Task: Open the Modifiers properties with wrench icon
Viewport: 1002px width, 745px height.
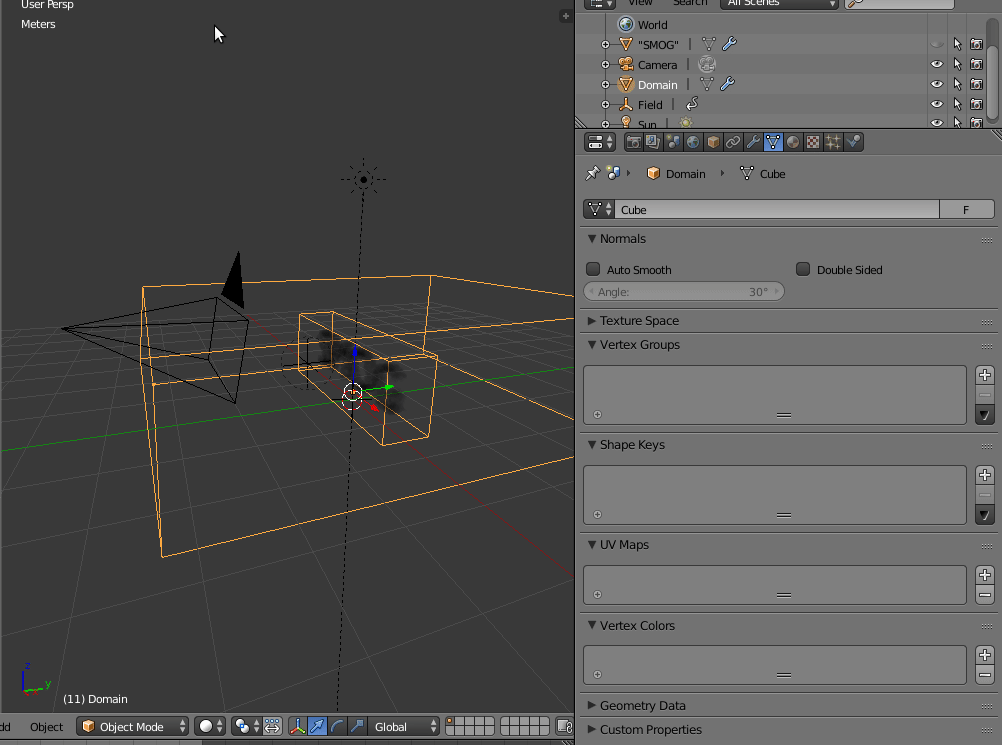Action: (751, 141)
